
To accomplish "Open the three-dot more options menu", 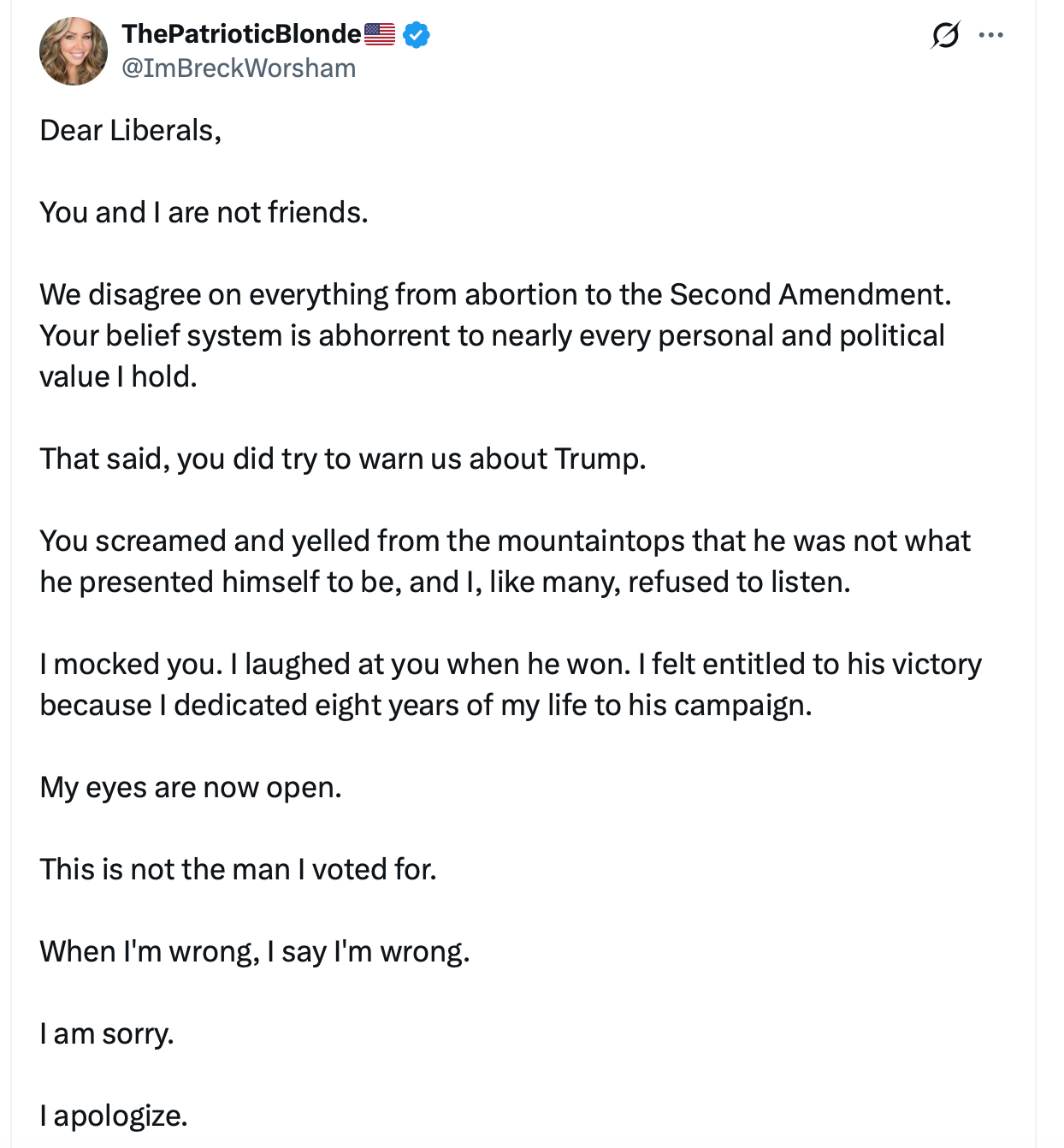I will coord(990,35).
